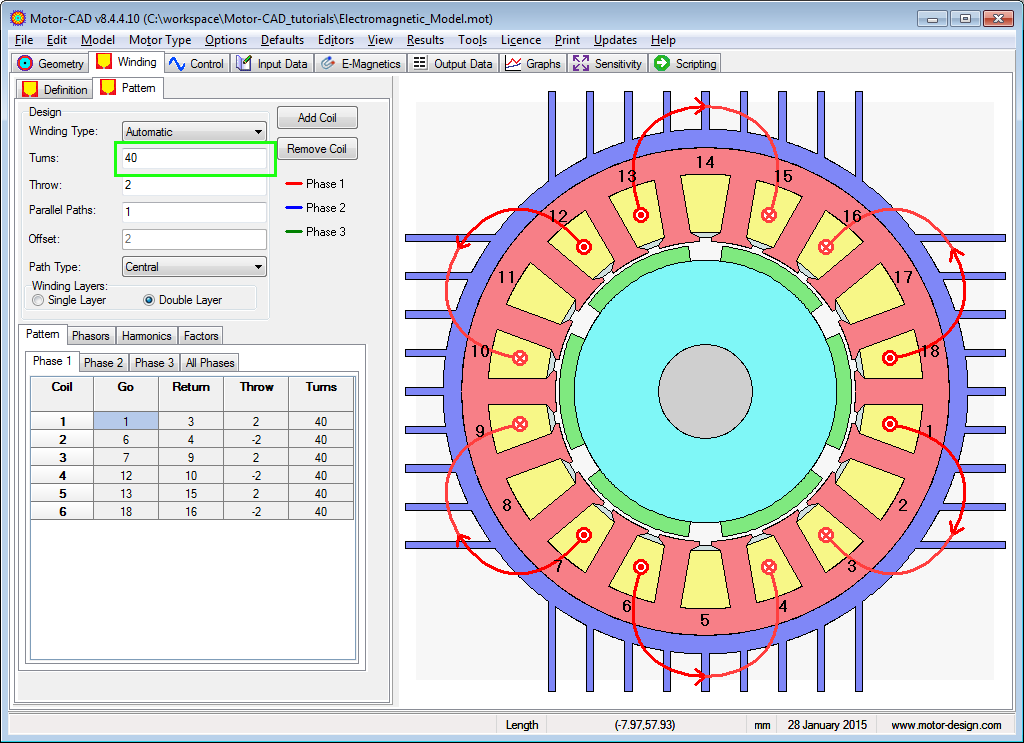
Task: Open the E-Magnetics tab icon
Action: tap(328, 63)
